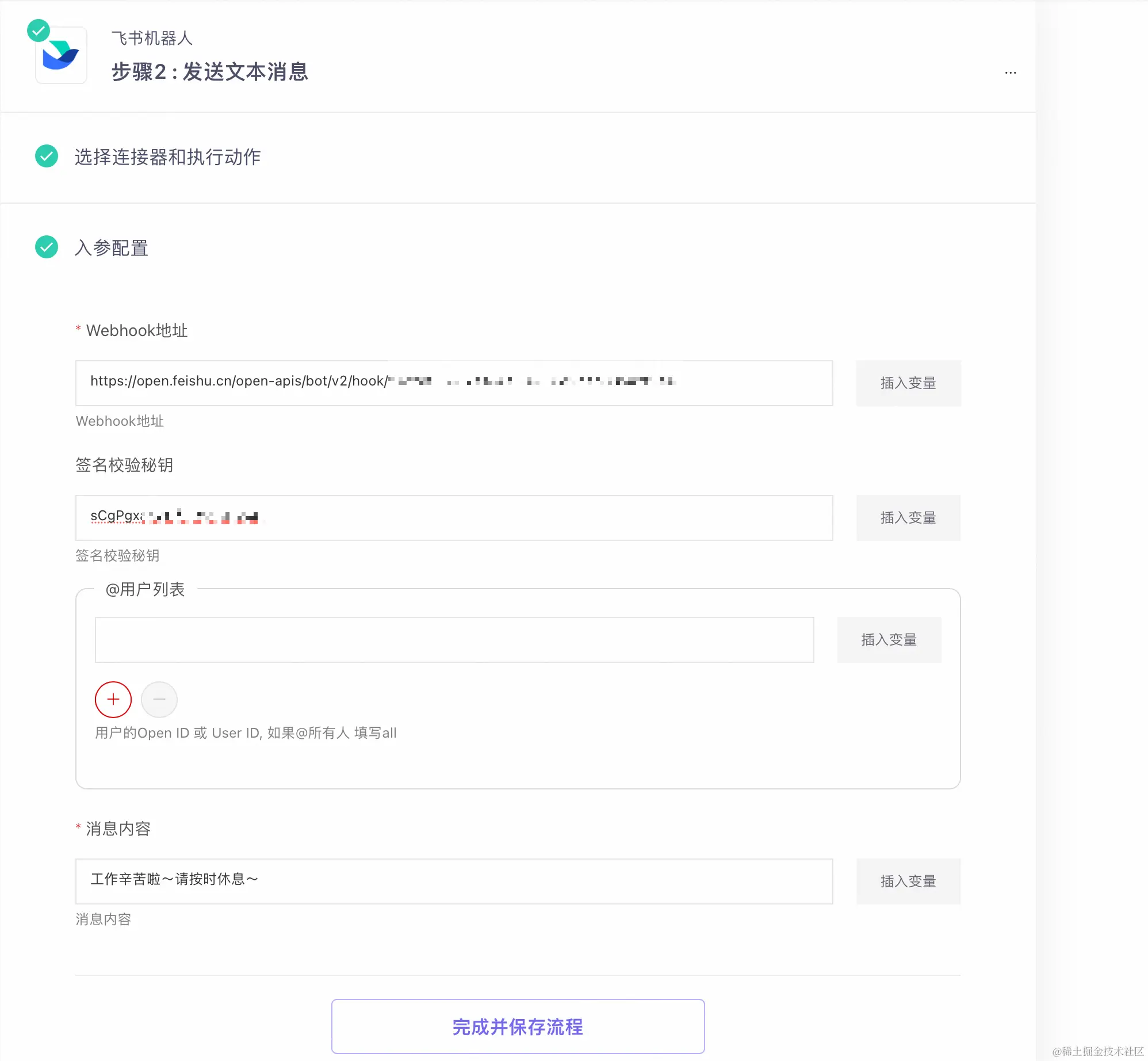Click 插入变量 next to the 消息内容 field
The height and width of the screenshot is (1061, 1148).
(x=908, y=881)
